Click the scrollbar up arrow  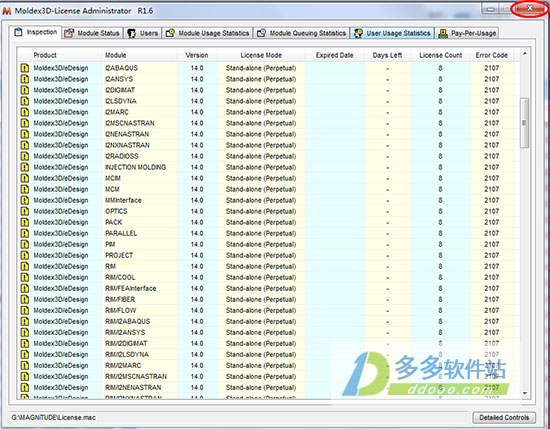coord(525,54)
